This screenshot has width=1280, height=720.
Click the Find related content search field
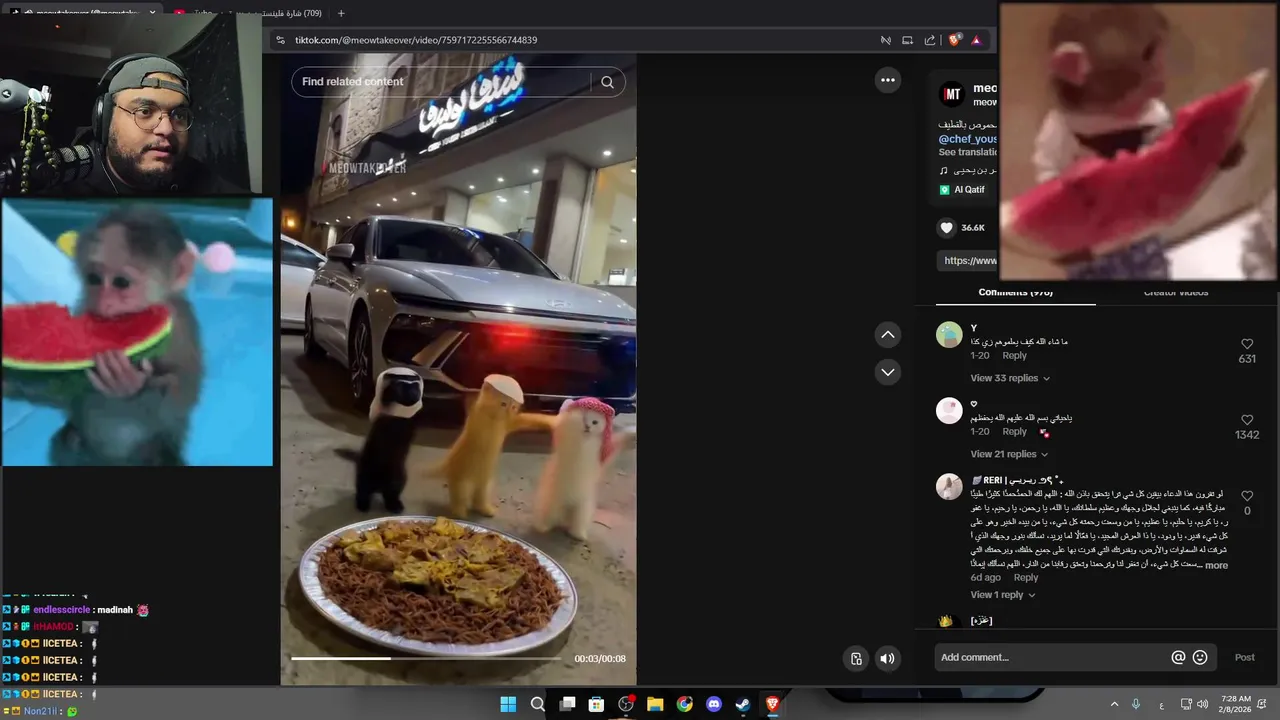pos(444,82)
